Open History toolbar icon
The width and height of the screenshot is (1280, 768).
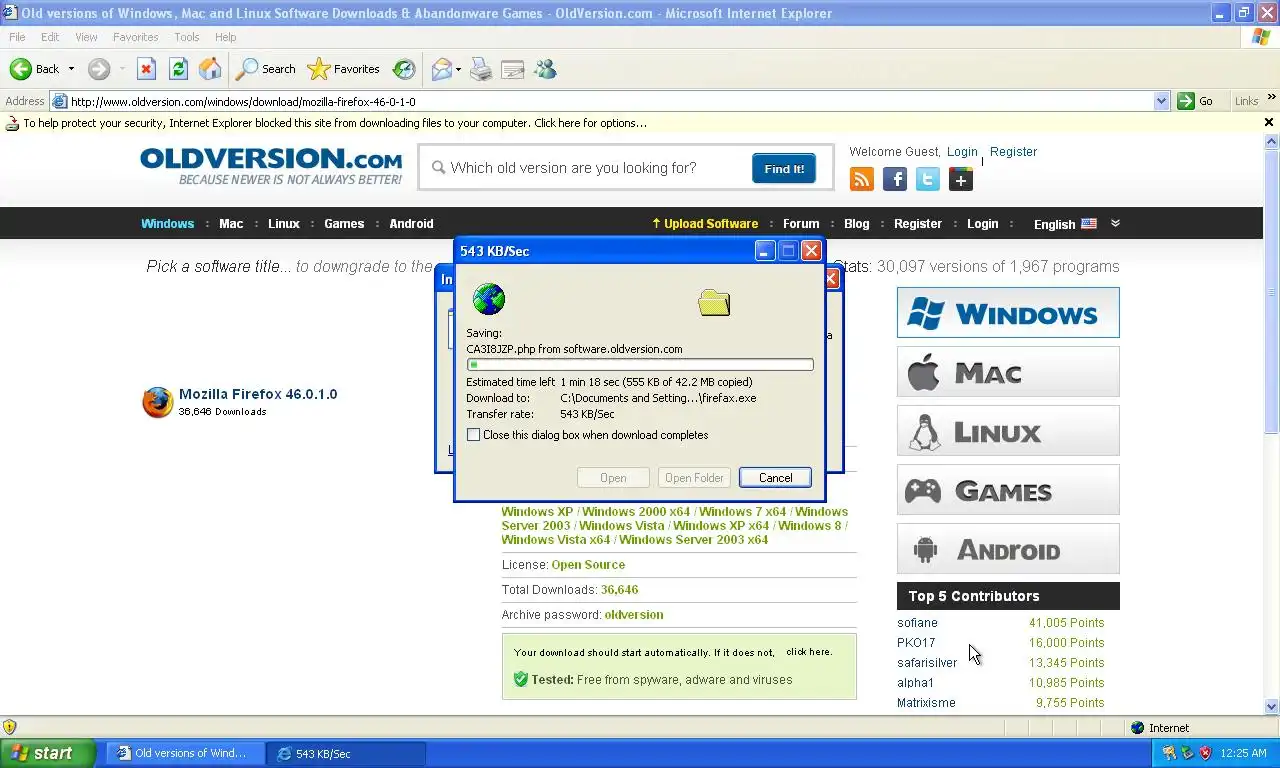404,69
